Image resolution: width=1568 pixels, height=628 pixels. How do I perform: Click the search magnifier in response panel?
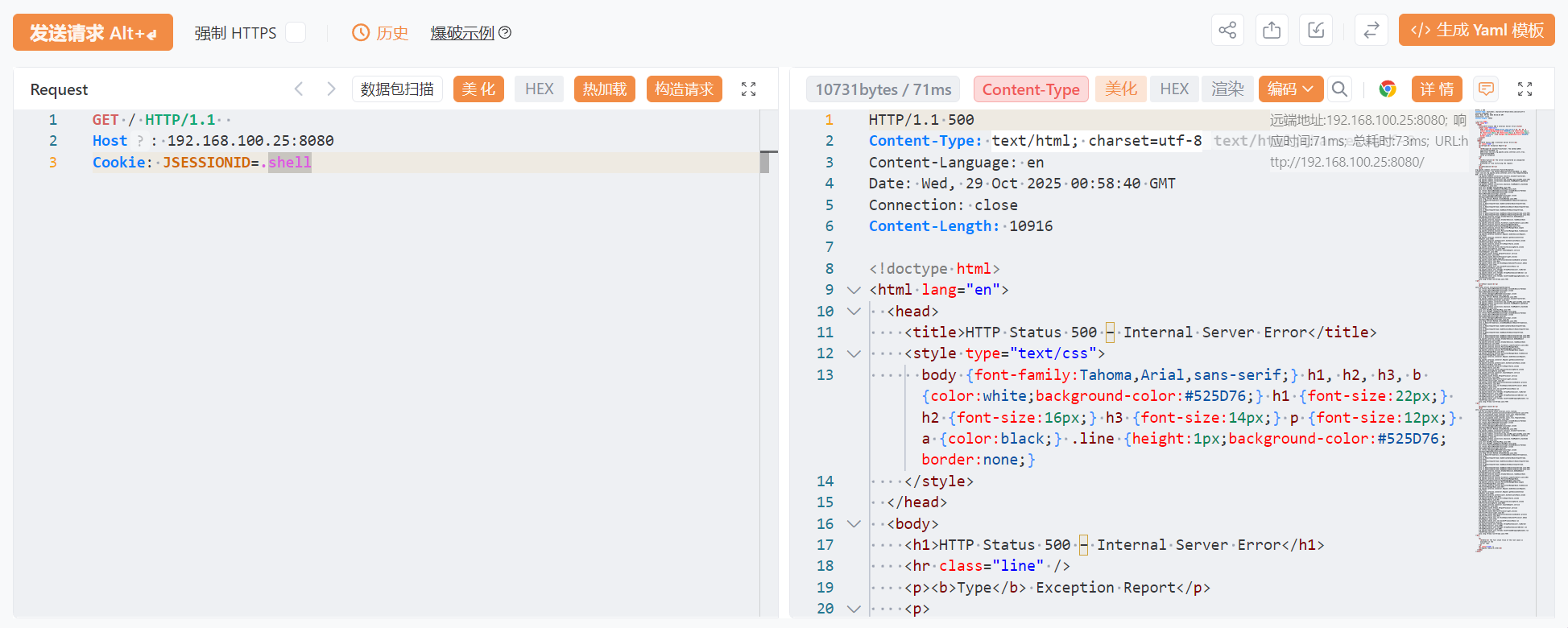pos(1339,89)
